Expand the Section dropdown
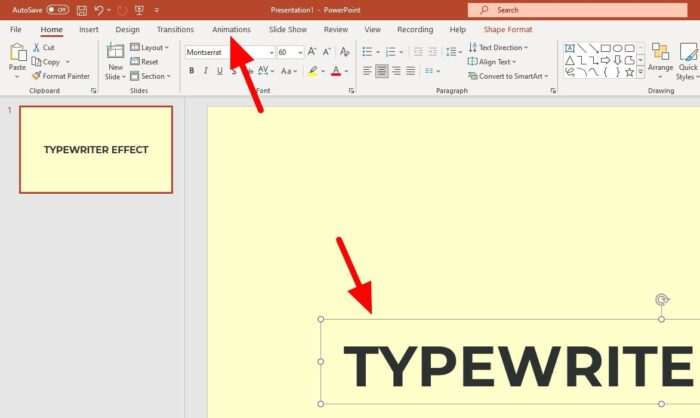The image size is (700, 418). pyautogui.click(x=150, y=76)
